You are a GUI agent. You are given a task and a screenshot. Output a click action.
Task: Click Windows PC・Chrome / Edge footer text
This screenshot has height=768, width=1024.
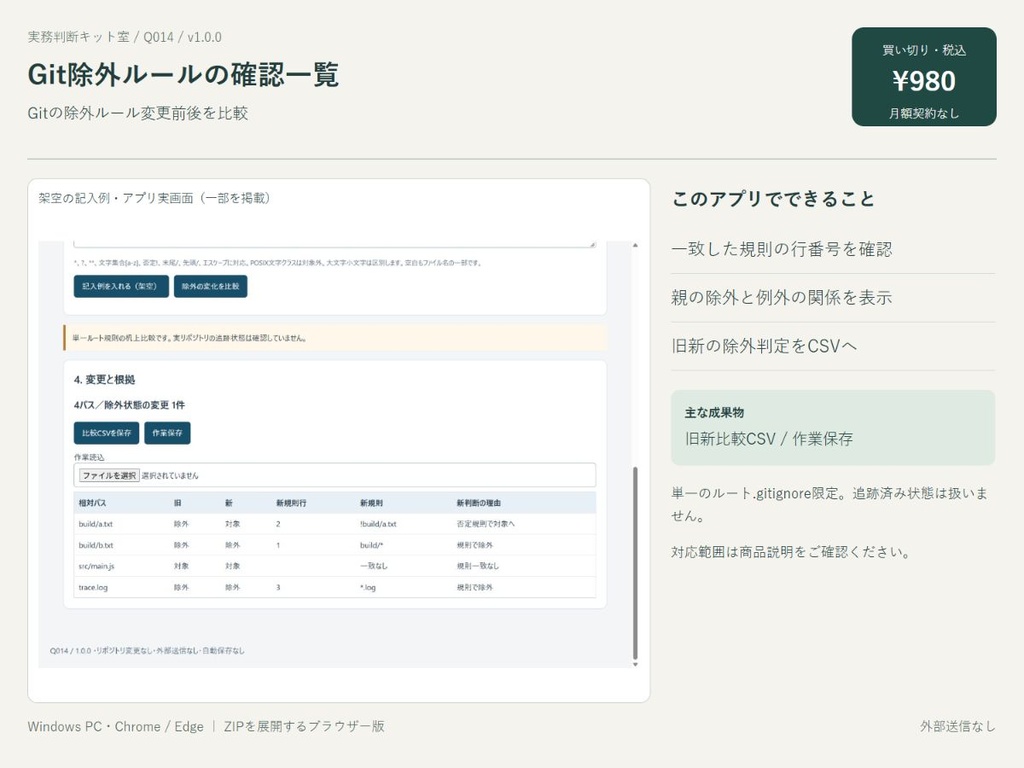(x=116, y=726)
